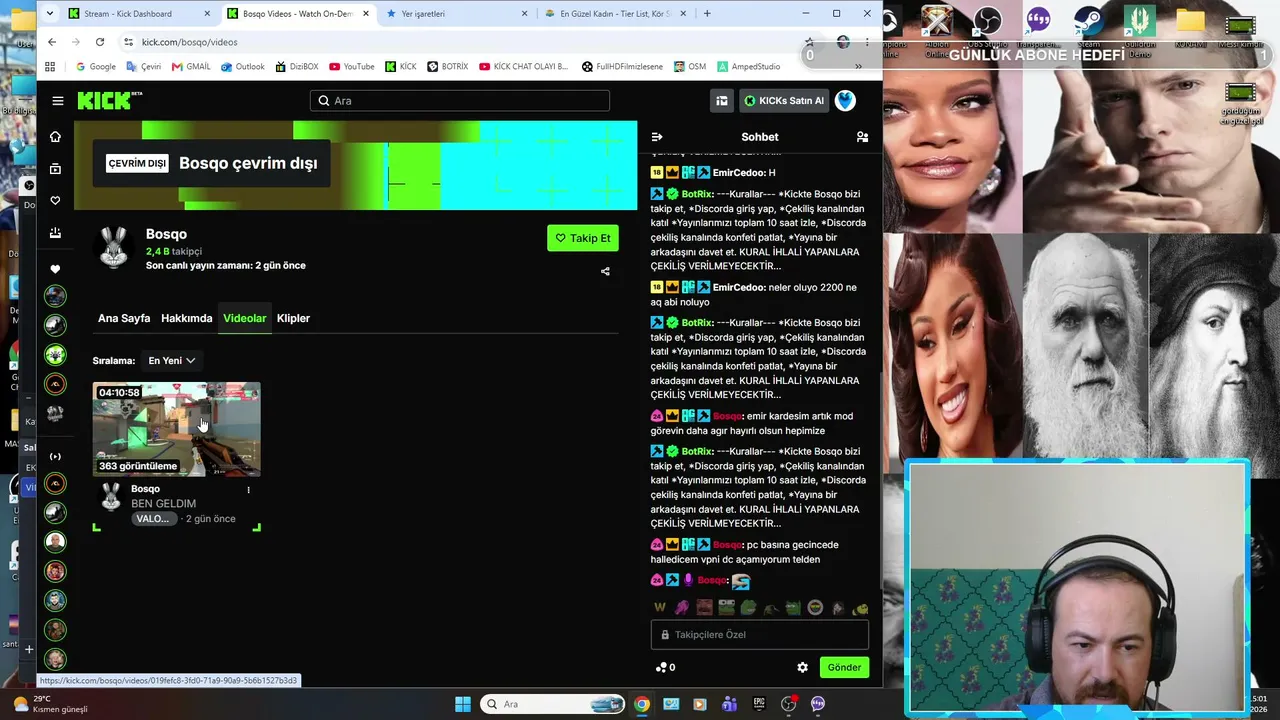Click Bosqo's channel avatar
This screenshot has width=1280, height=720.
coord(113,248)
